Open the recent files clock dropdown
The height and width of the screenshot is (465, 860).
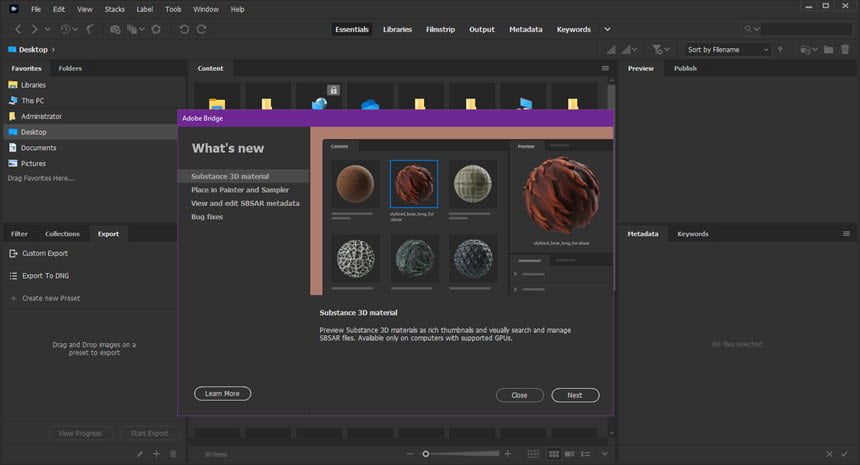[x=69, y=29]
